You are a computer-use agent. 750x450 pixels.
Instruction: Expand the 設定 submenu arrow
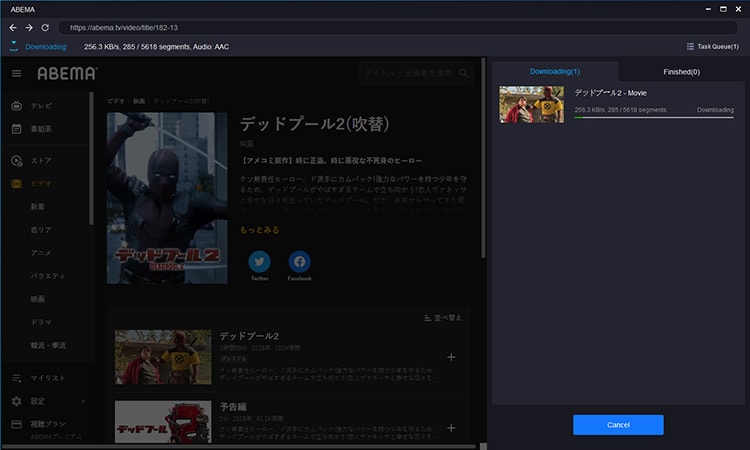point(83,401)
